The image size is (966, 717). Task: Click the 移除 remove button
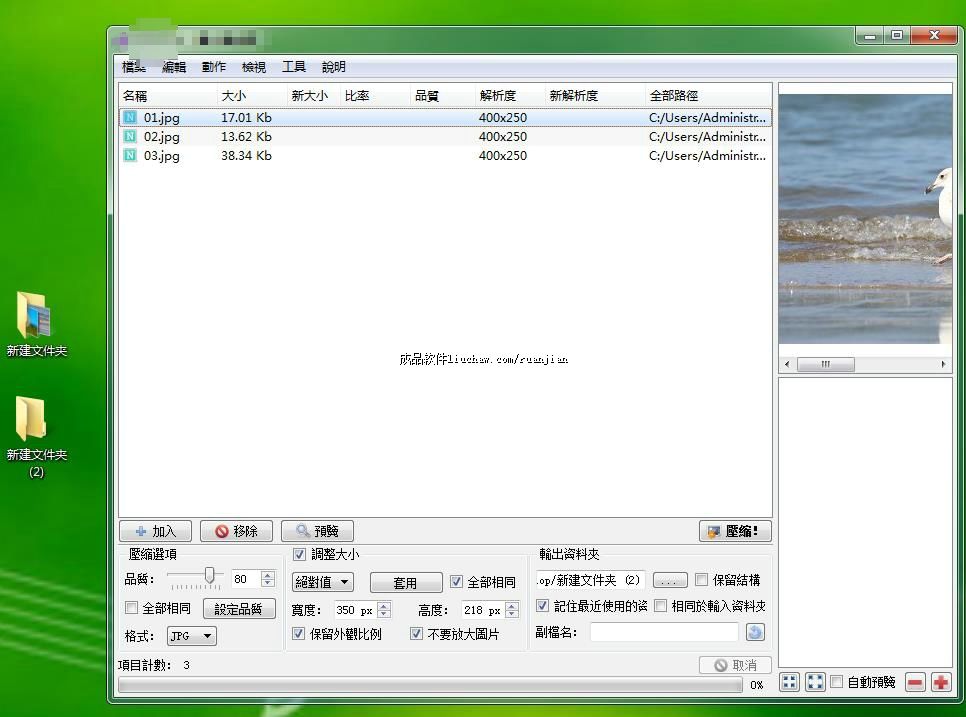(236, 531)
